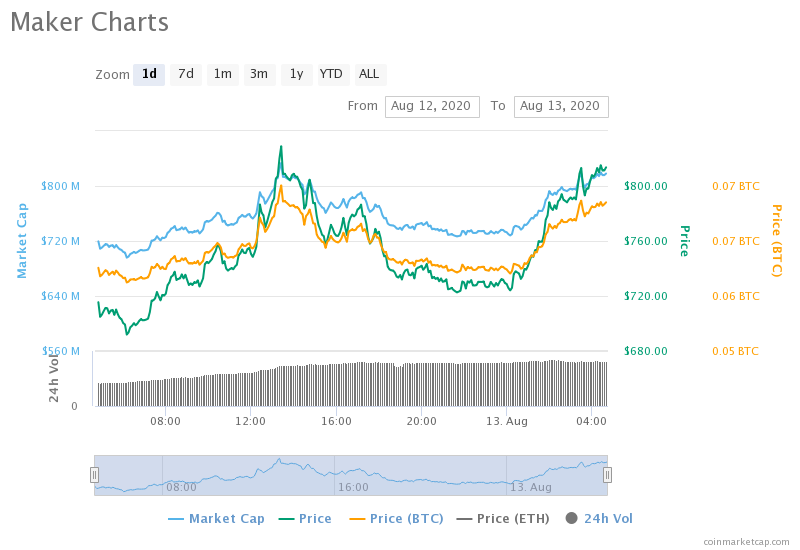
Task: Click the $680.00 price axis label
Action: (645, 351)
